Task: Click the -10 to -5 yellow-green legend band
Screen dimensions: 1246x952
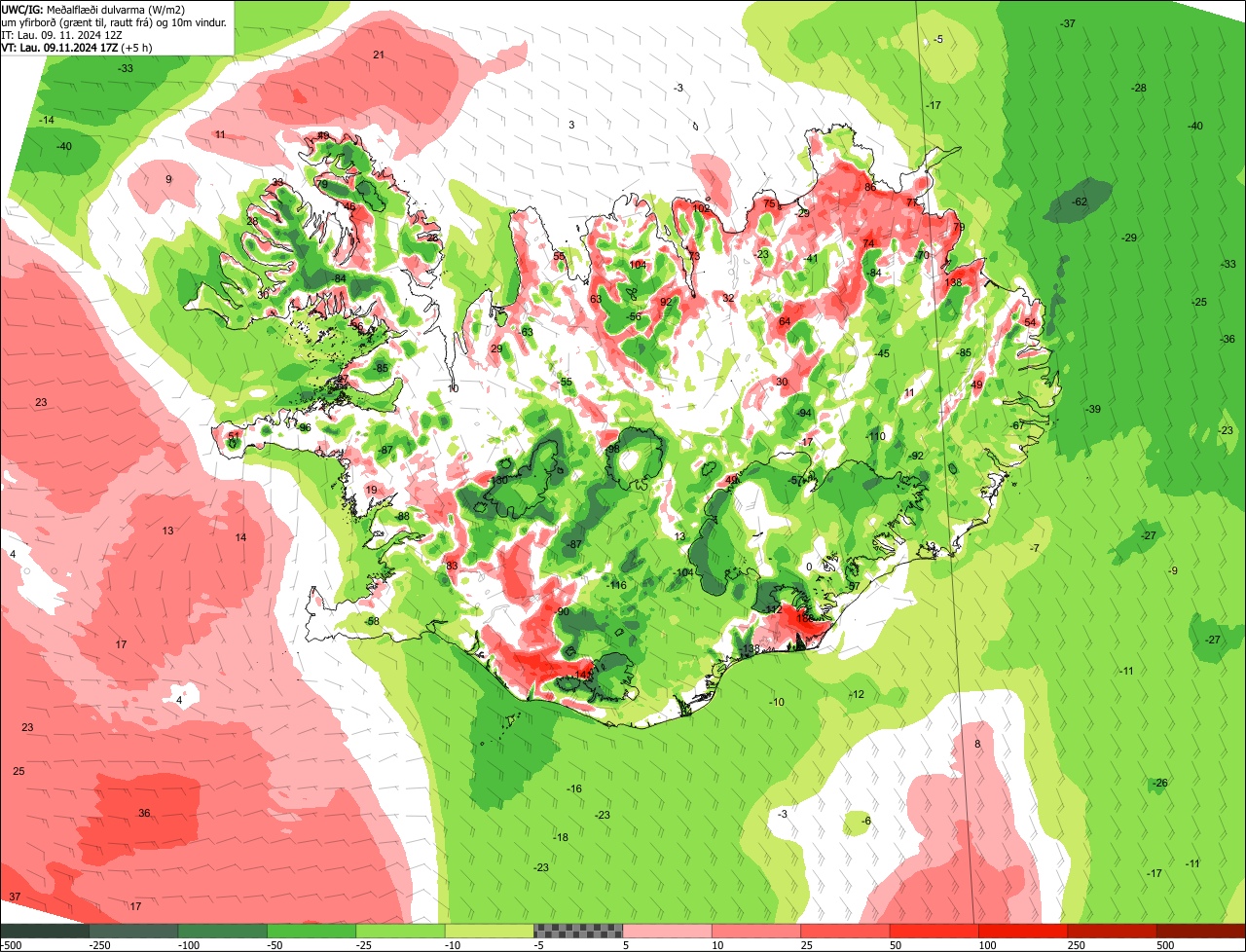Action: (x=490, y=931)
